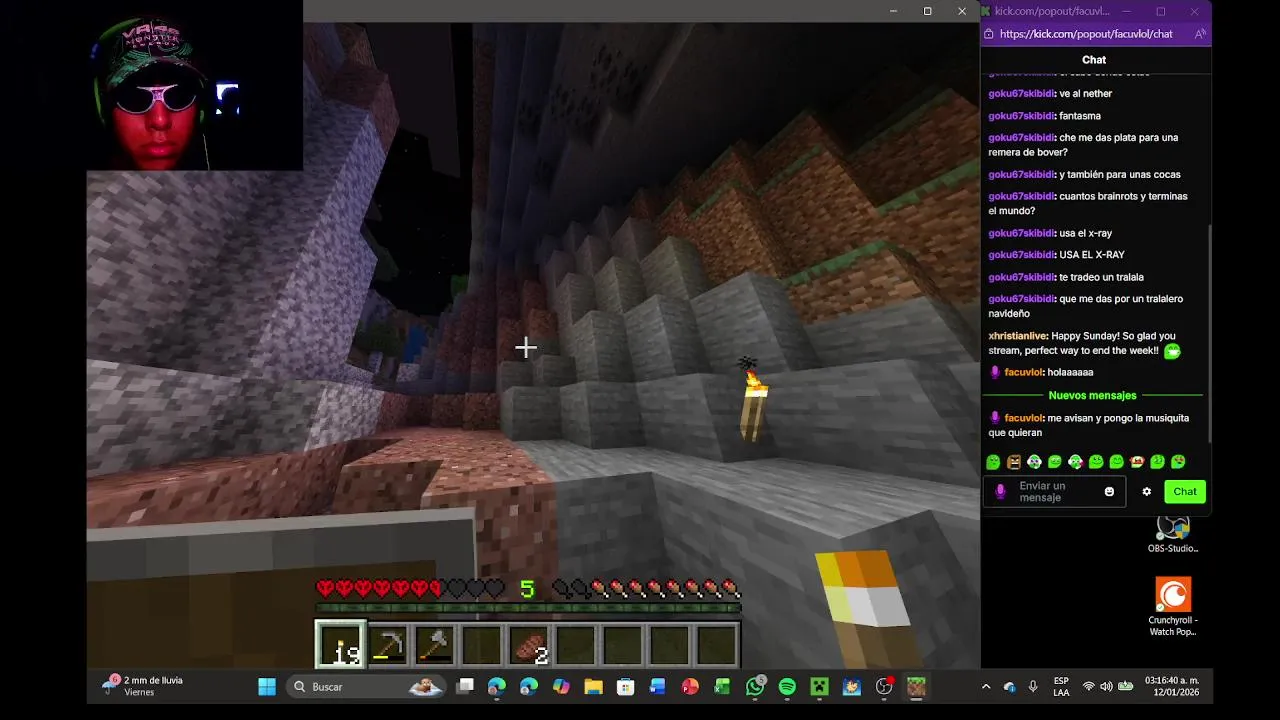This screenshot has height=720, width=1280.
Task: Select the torch hotbar slot with 19
Action: pos(340,644)
